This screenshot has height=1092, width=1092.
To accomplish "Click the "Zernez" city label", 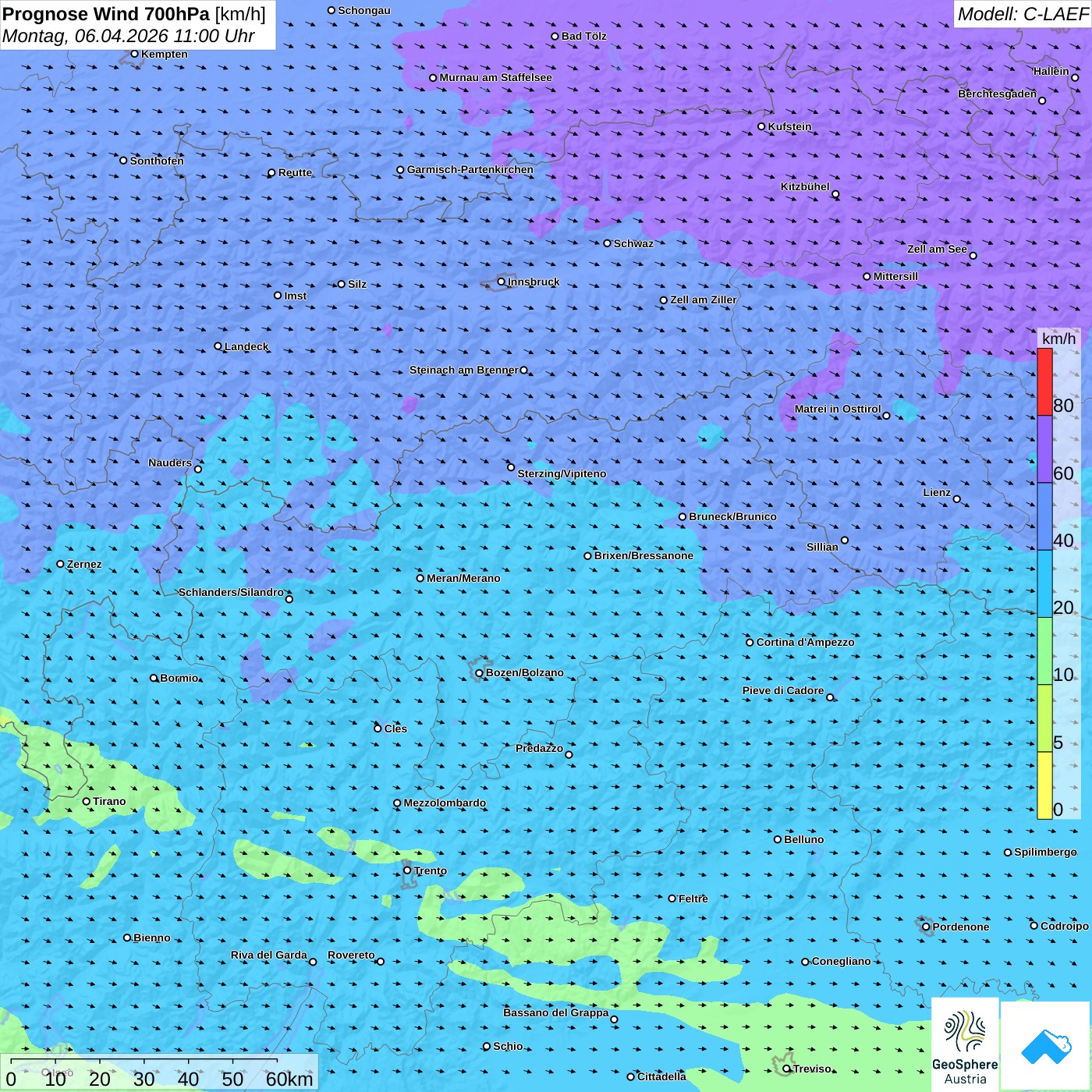I will 84,564.
